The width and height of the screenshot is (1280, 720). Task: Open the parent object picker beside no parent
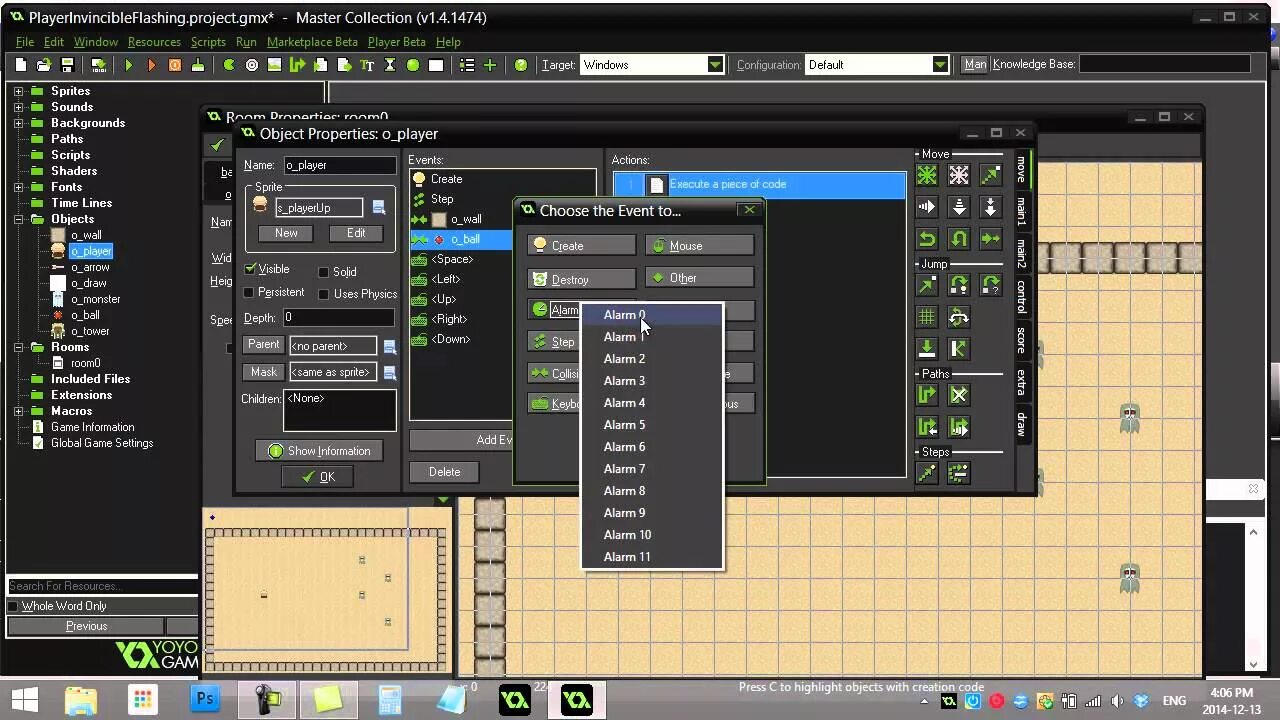[390, 346]
